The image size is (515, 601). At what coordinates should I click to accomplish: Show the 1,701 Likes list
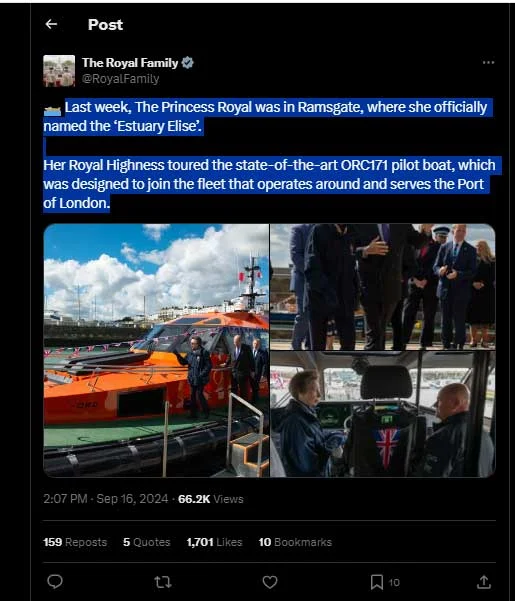coord(215,542)
